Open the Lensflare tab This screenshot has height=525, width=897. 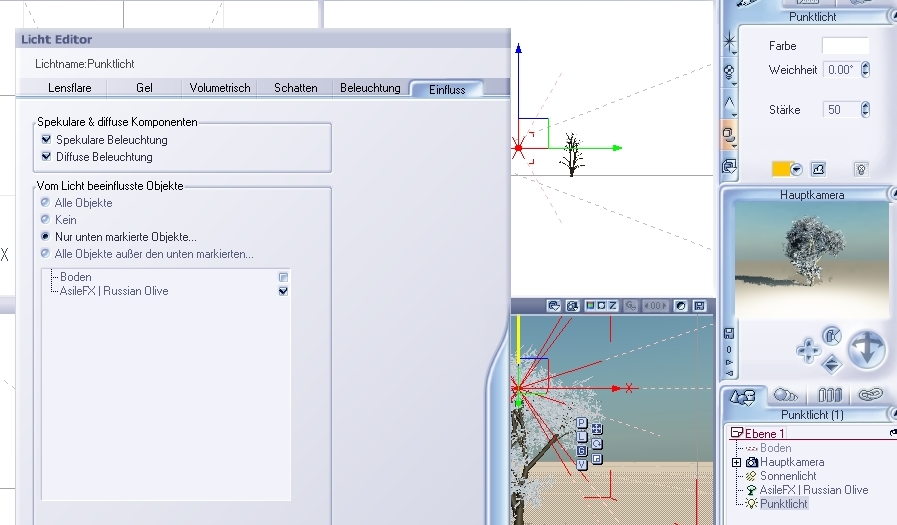[69, 88]
